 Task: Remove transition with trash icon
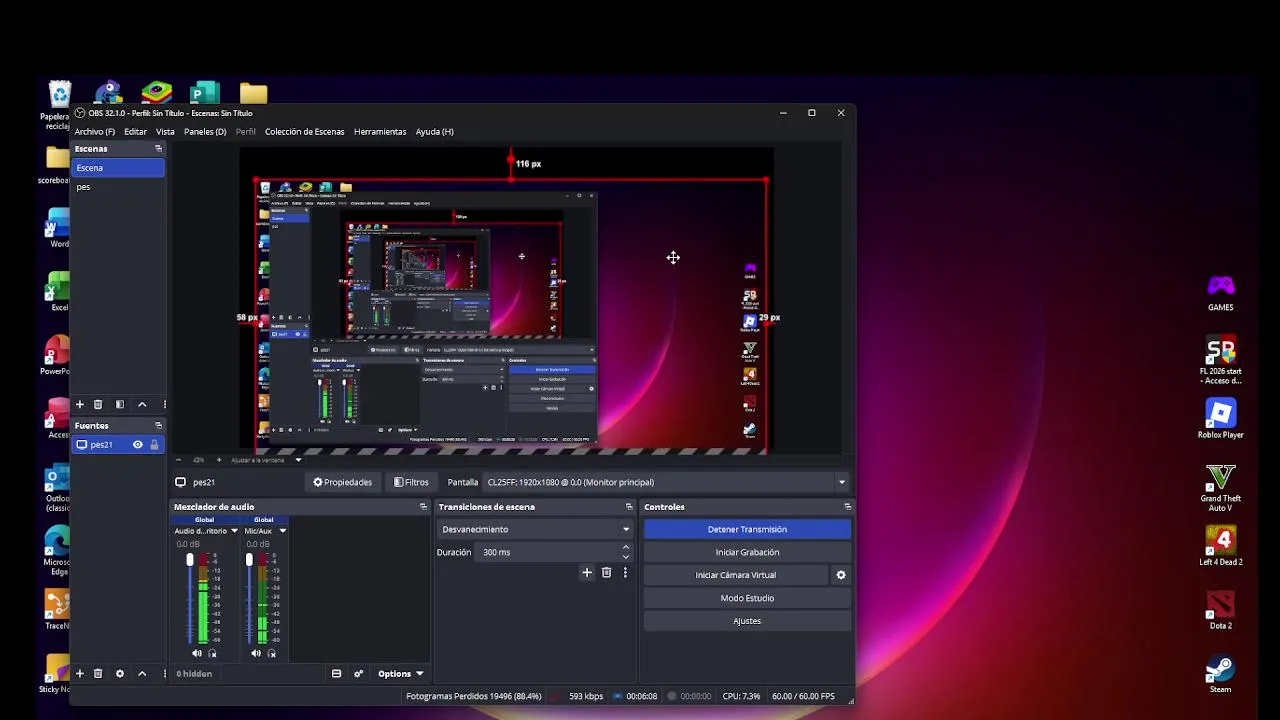pos(606,573)
